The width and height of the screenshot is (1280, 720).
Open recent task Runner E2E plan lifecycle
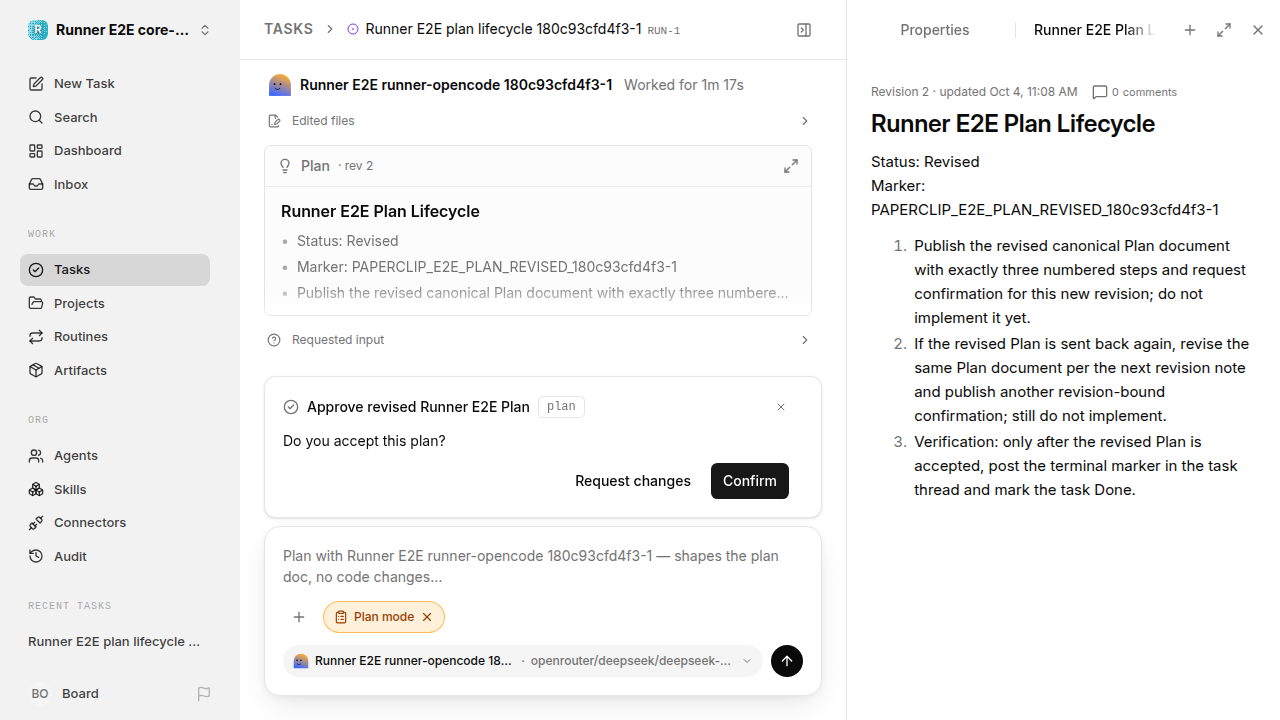coord(115,641)
